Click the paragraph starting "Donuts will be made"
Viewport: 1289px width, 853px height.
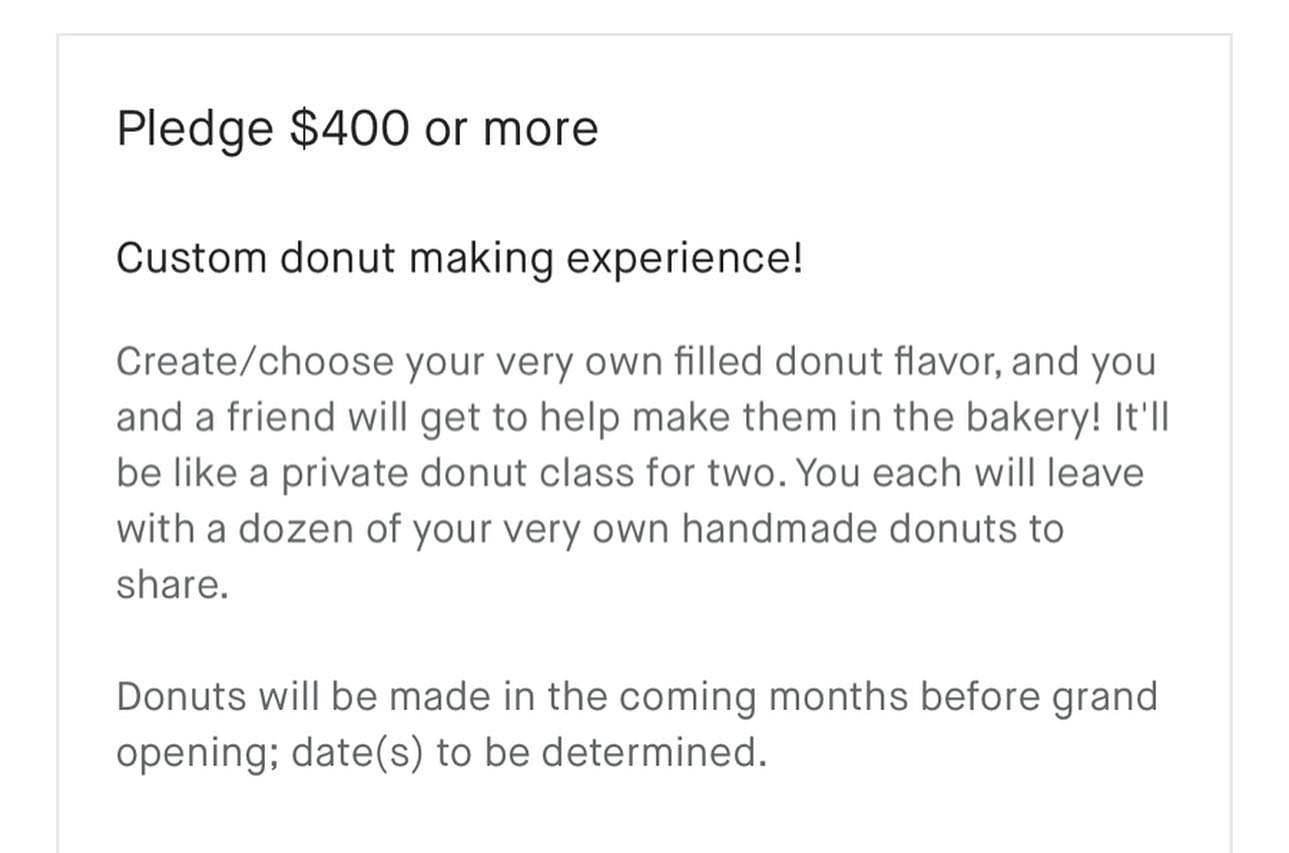pos(637,724)
